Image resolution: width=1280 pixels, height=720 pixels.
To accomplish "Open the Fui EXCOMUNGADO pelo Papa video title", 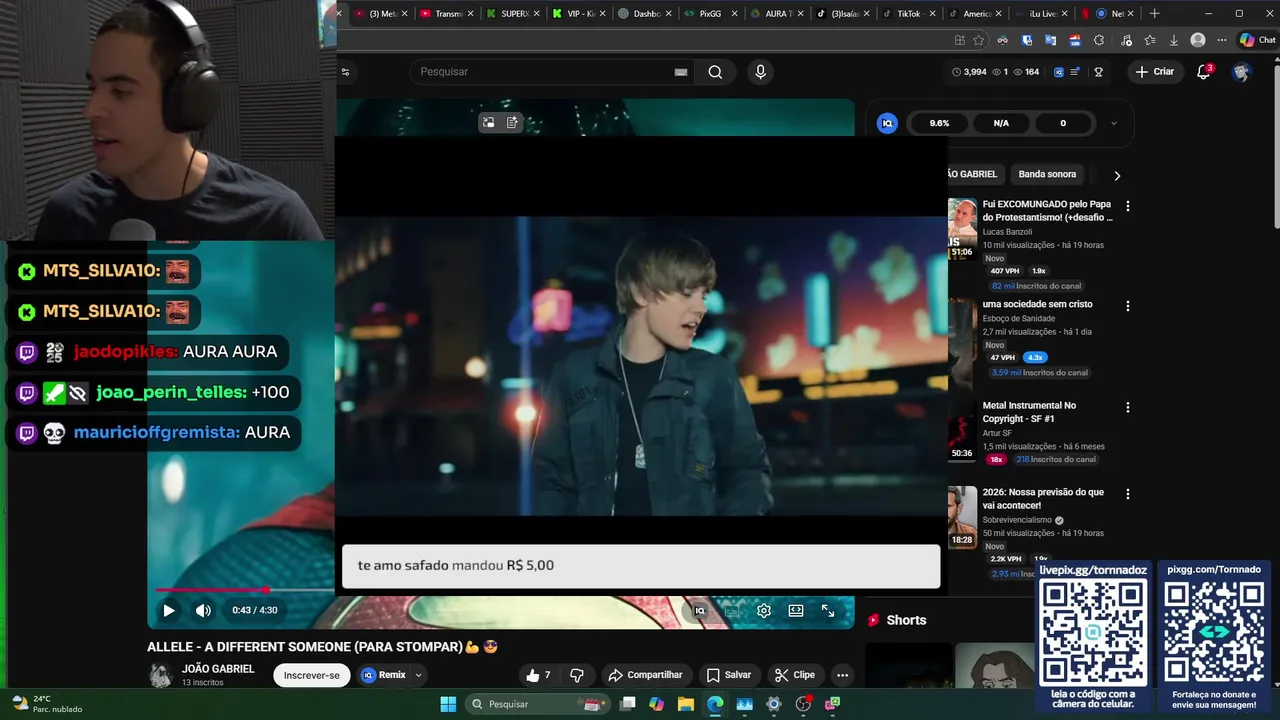I will (1047, 211).
